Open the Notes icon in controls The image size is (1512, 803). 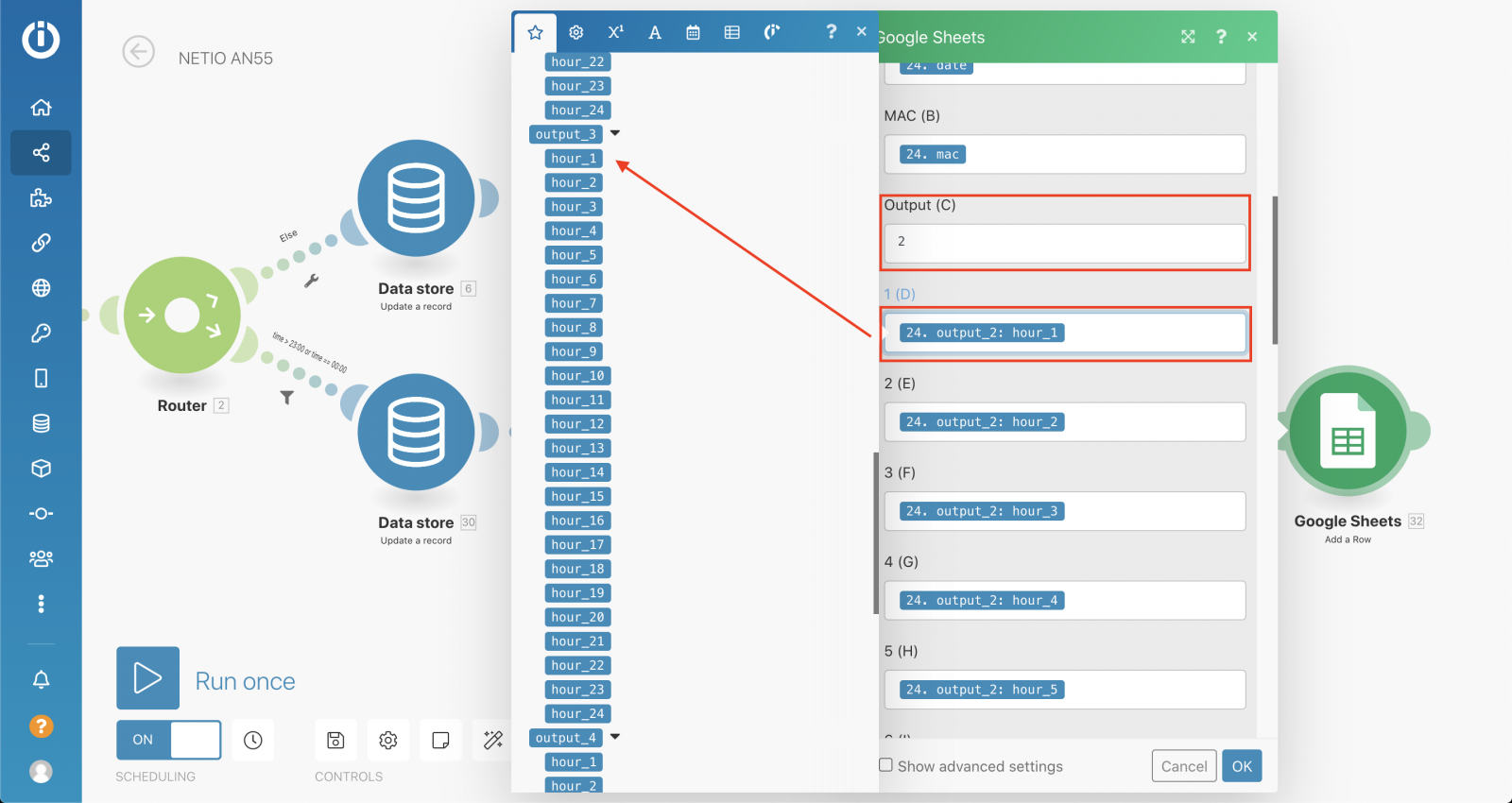(x=440, y=741)
